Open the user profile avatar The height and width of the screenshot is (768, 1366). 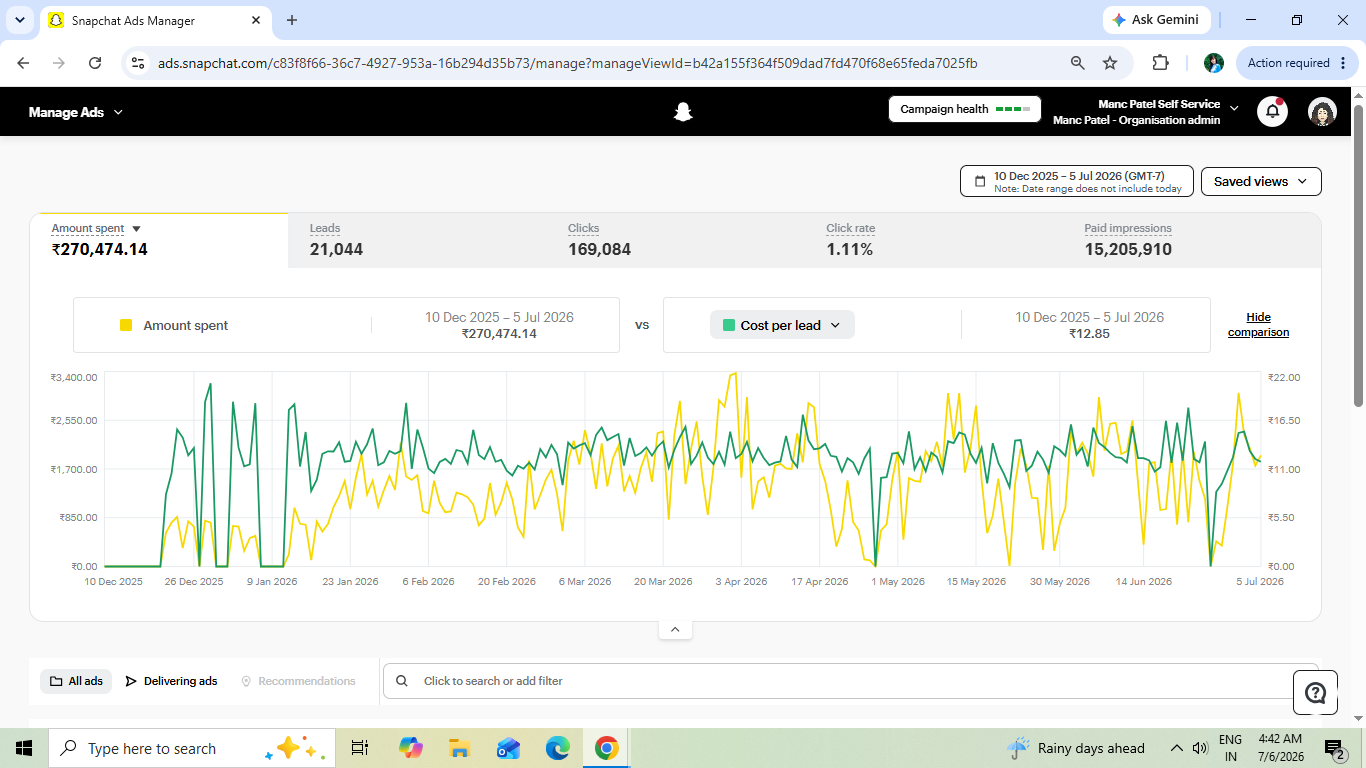pyautogui.click(x=1322, y=111)
